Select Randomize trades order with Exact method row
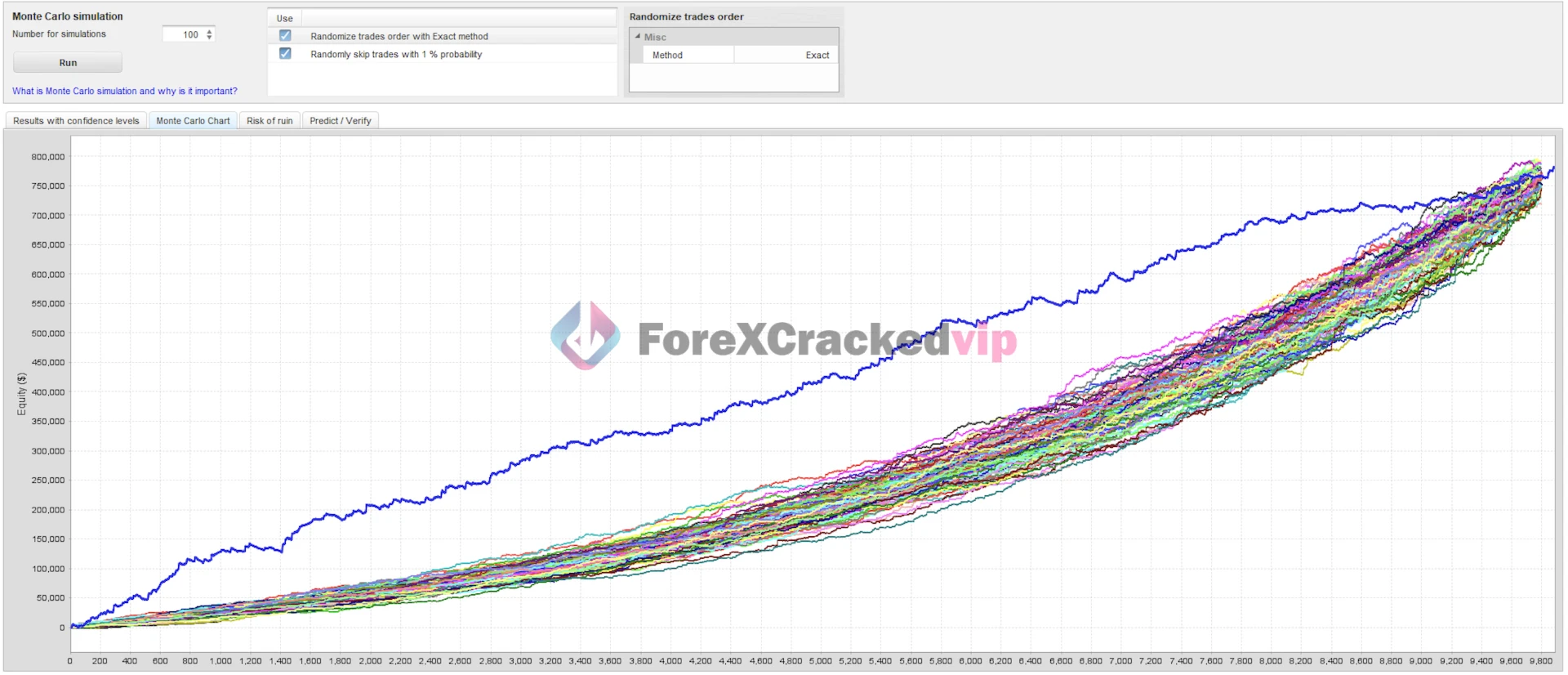 coord(399,37)
